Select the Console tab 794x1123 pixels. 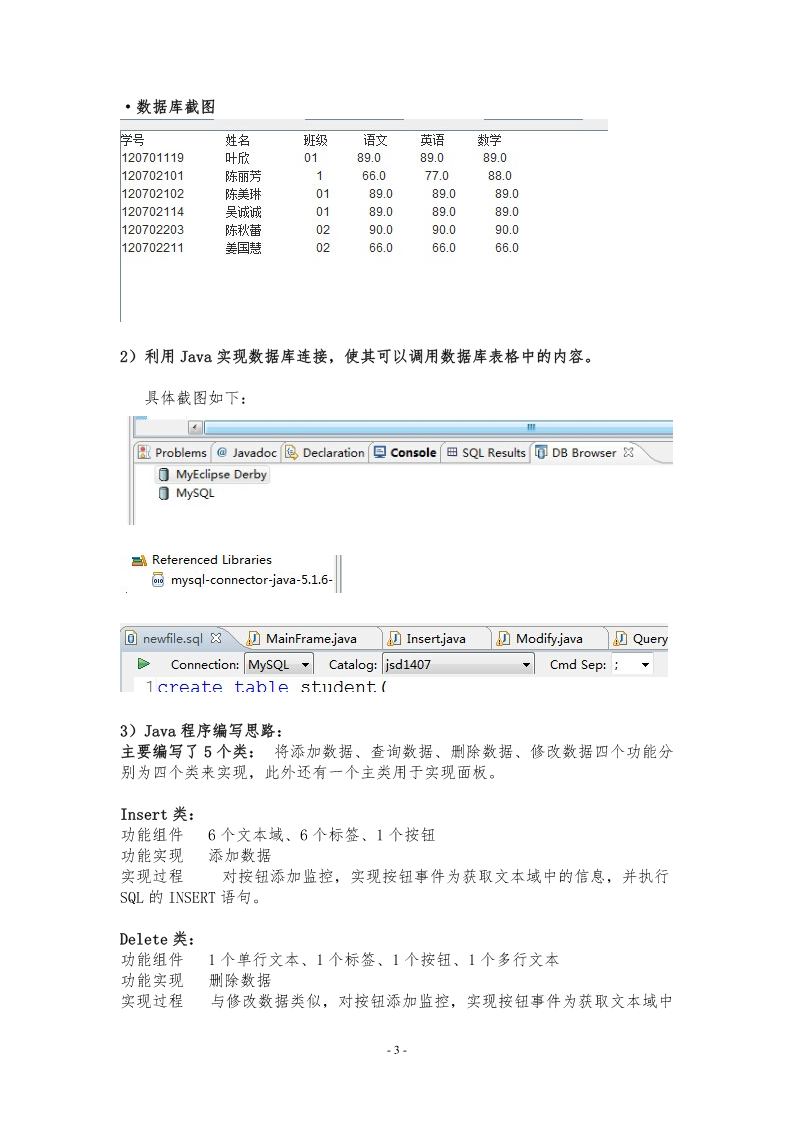[405, 453]
